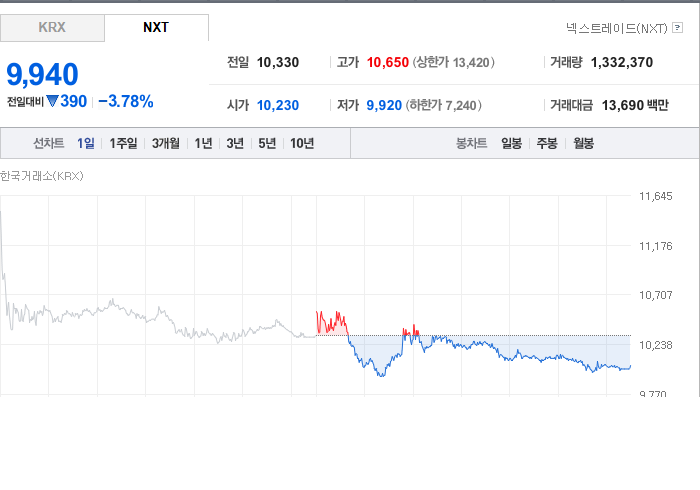Open the 월봉 candle chart
Image resolution: width=700 pixels, height=490 pixels.
(583, 143)
